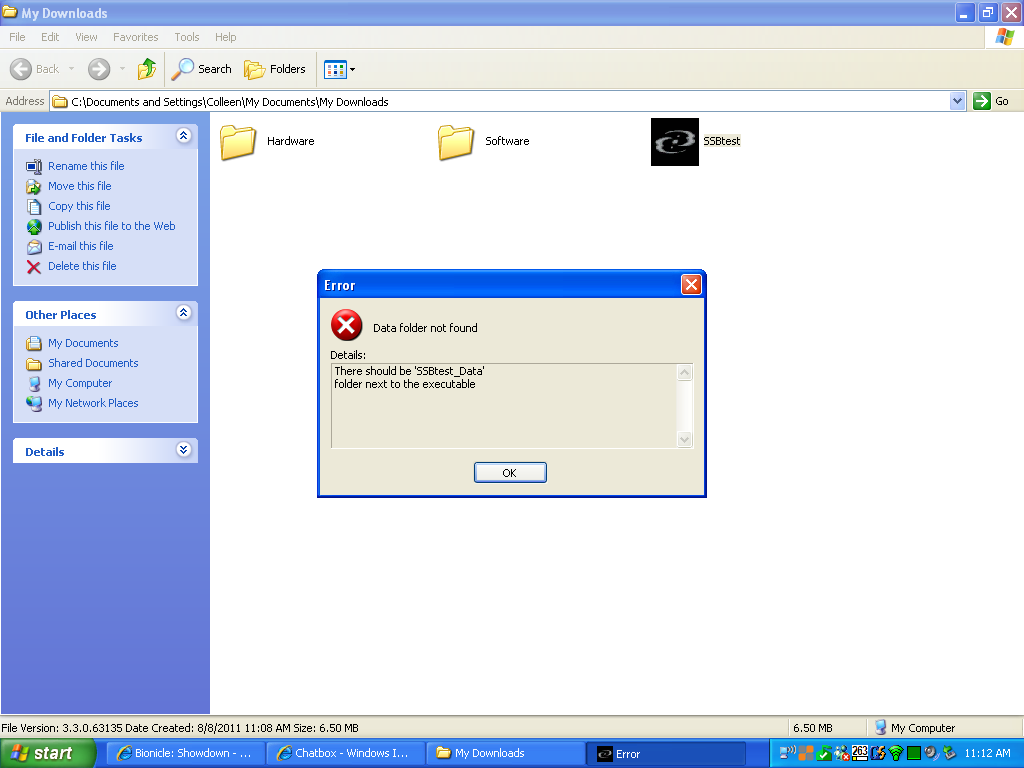Click details scrollbar down arrow

(684, 439)
